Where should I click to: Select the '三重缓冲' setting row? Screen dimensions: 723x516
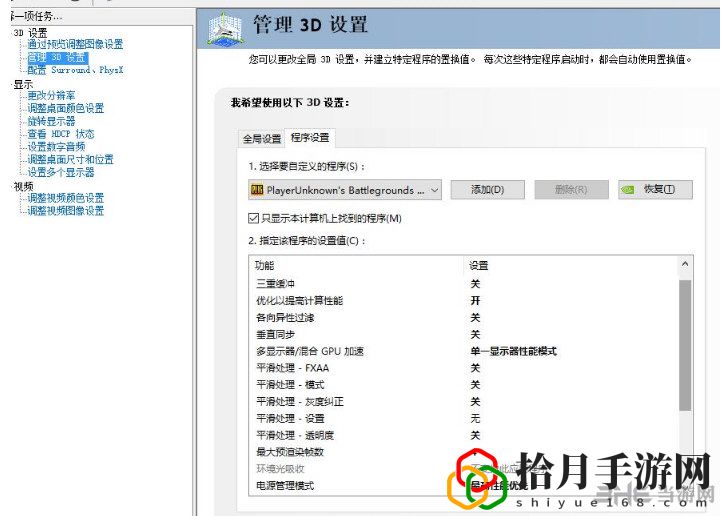click(x=463, y=284)
